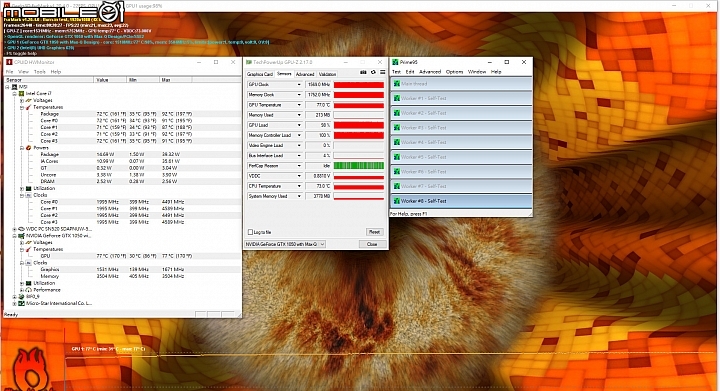Open the Options menu in Prime95

[x=454, y=72]
